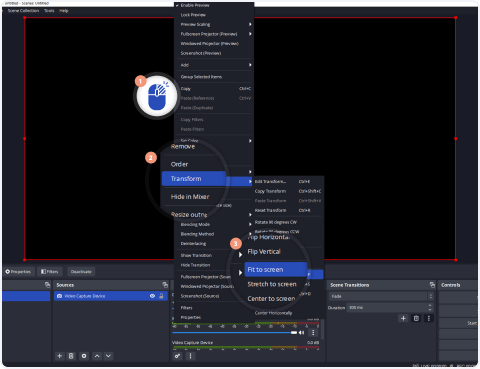Undock the Sources panel icon
Screen dimensions: 480x369
(165, 285)
